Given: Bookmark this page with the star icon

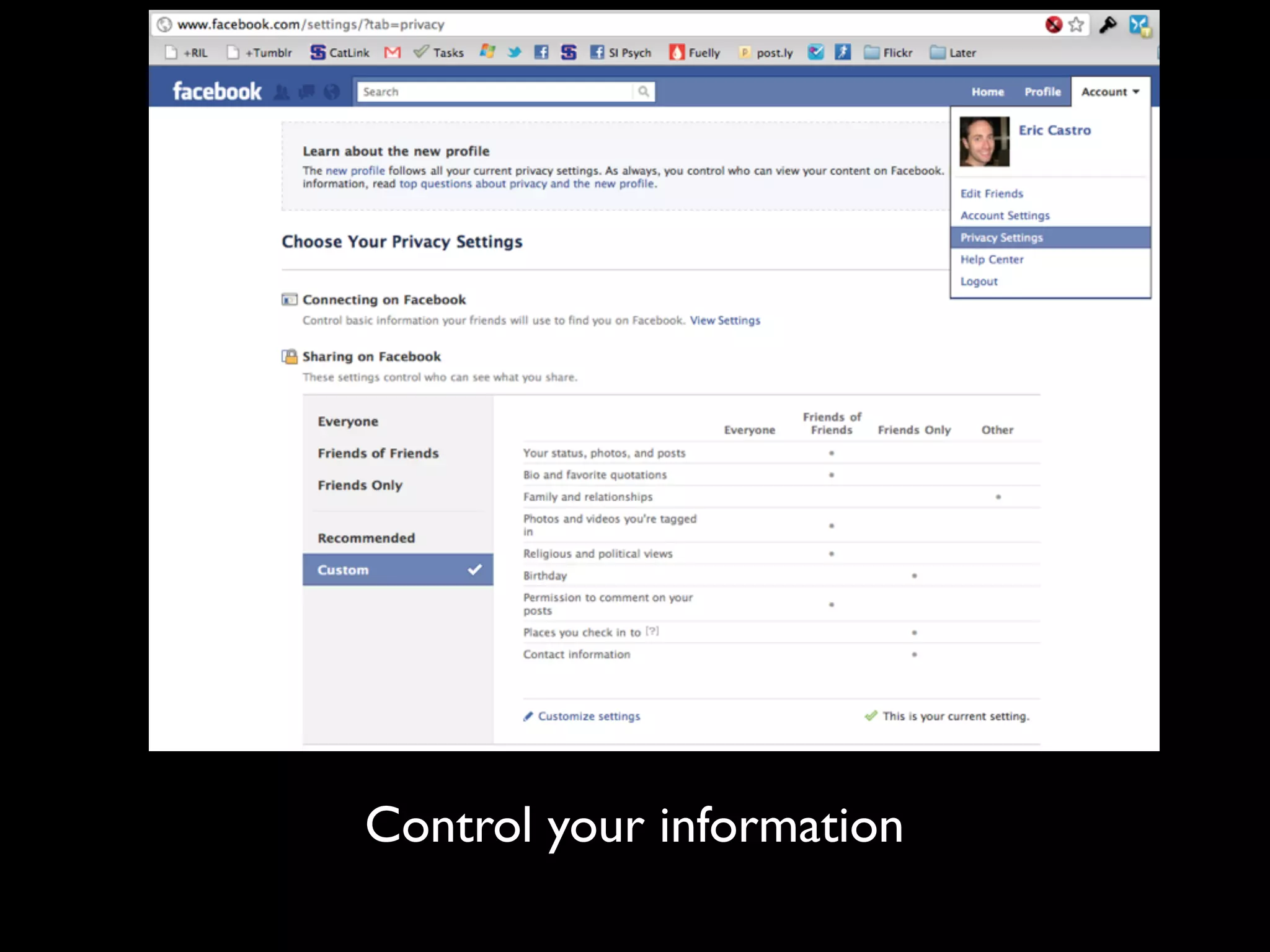Looking at the screenshot, I should [1076, 25].
